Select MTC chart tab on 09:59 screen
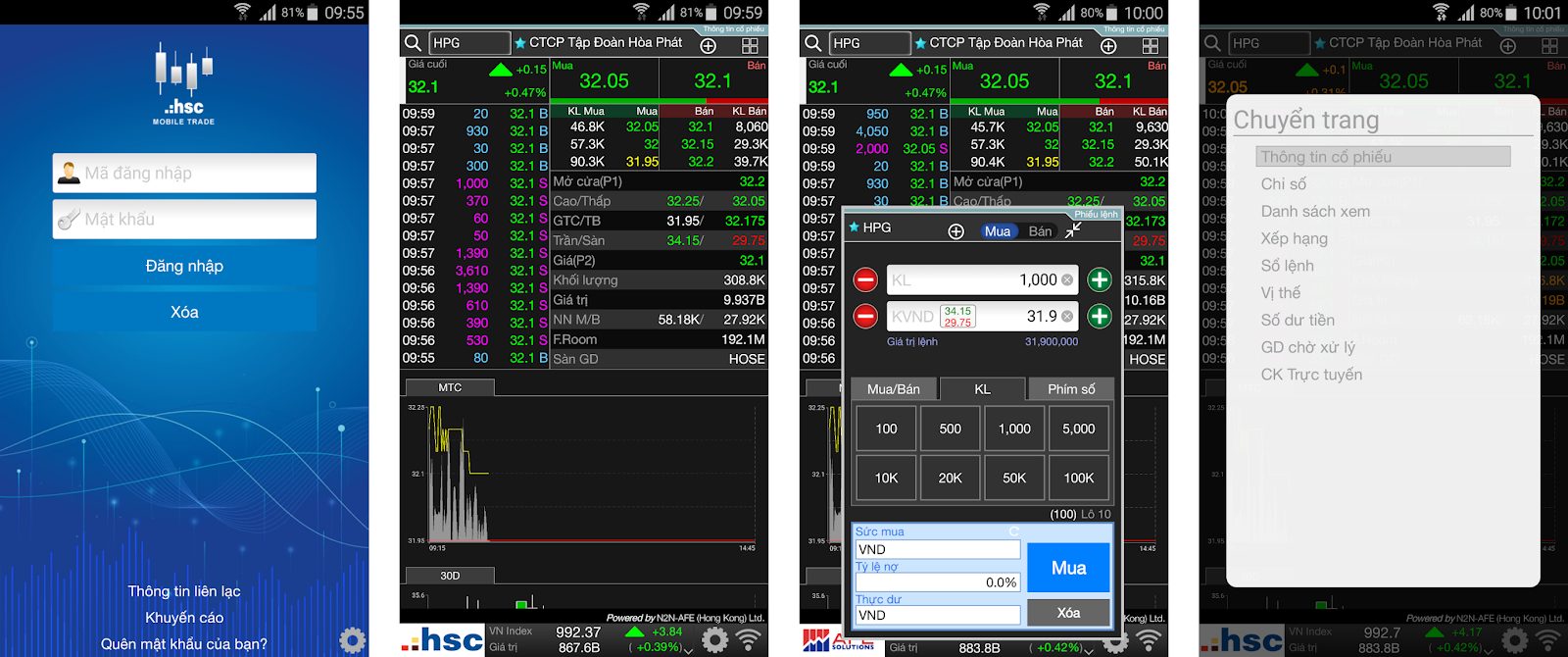The height and width of the screenshot is (657, 1568). pos(450,387)
